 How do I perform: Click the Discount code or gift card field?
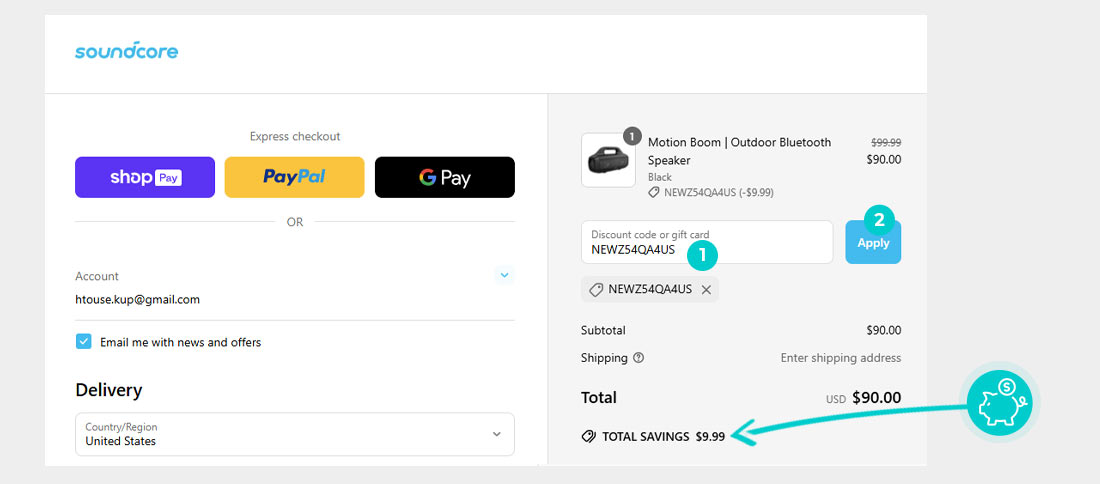[x=707, y=242]
